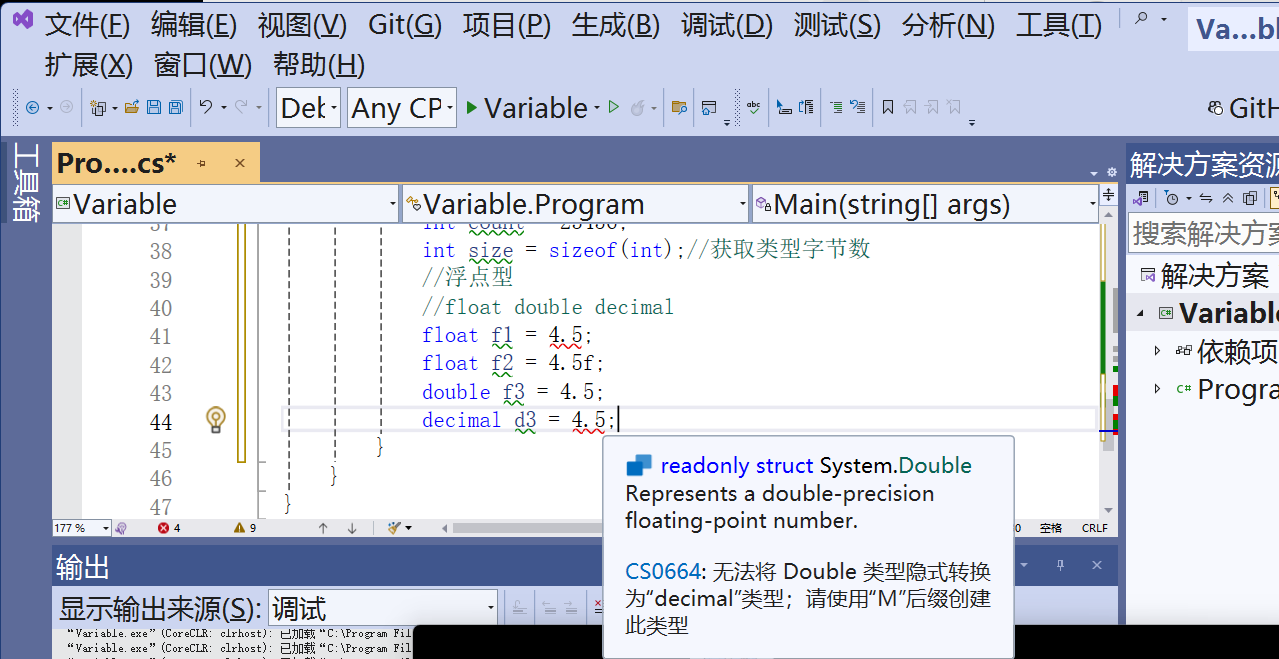Click the pin icon on the Program.cs tab
The image size is (1279, 659).
[202, 163]
